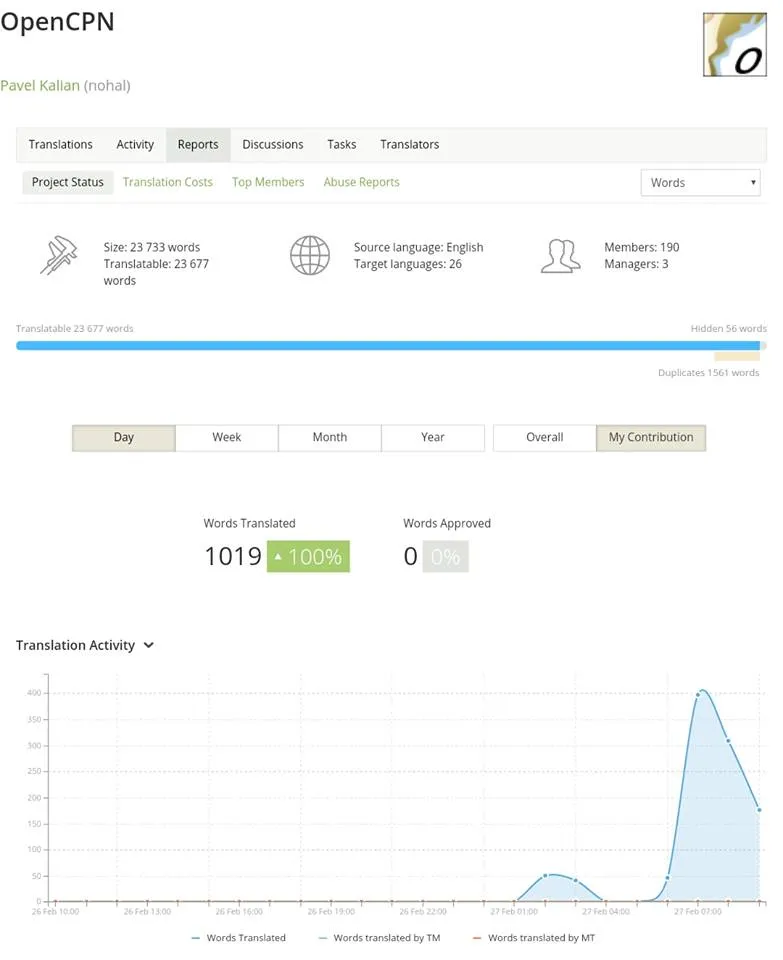Click the globe languages icon
The image size is (783, 960).
(310, 255)
